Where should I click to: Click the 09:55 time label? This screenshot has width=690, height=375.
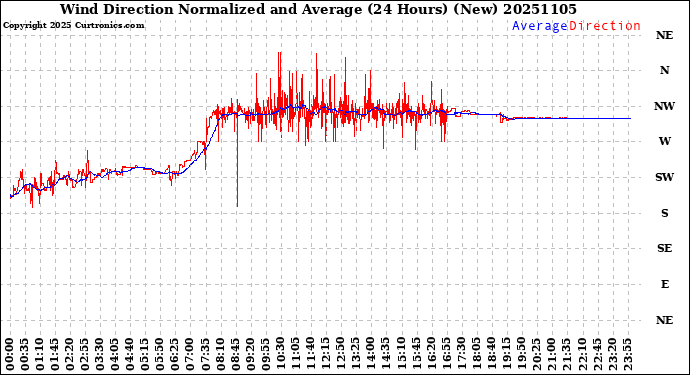tap(266, 355)
